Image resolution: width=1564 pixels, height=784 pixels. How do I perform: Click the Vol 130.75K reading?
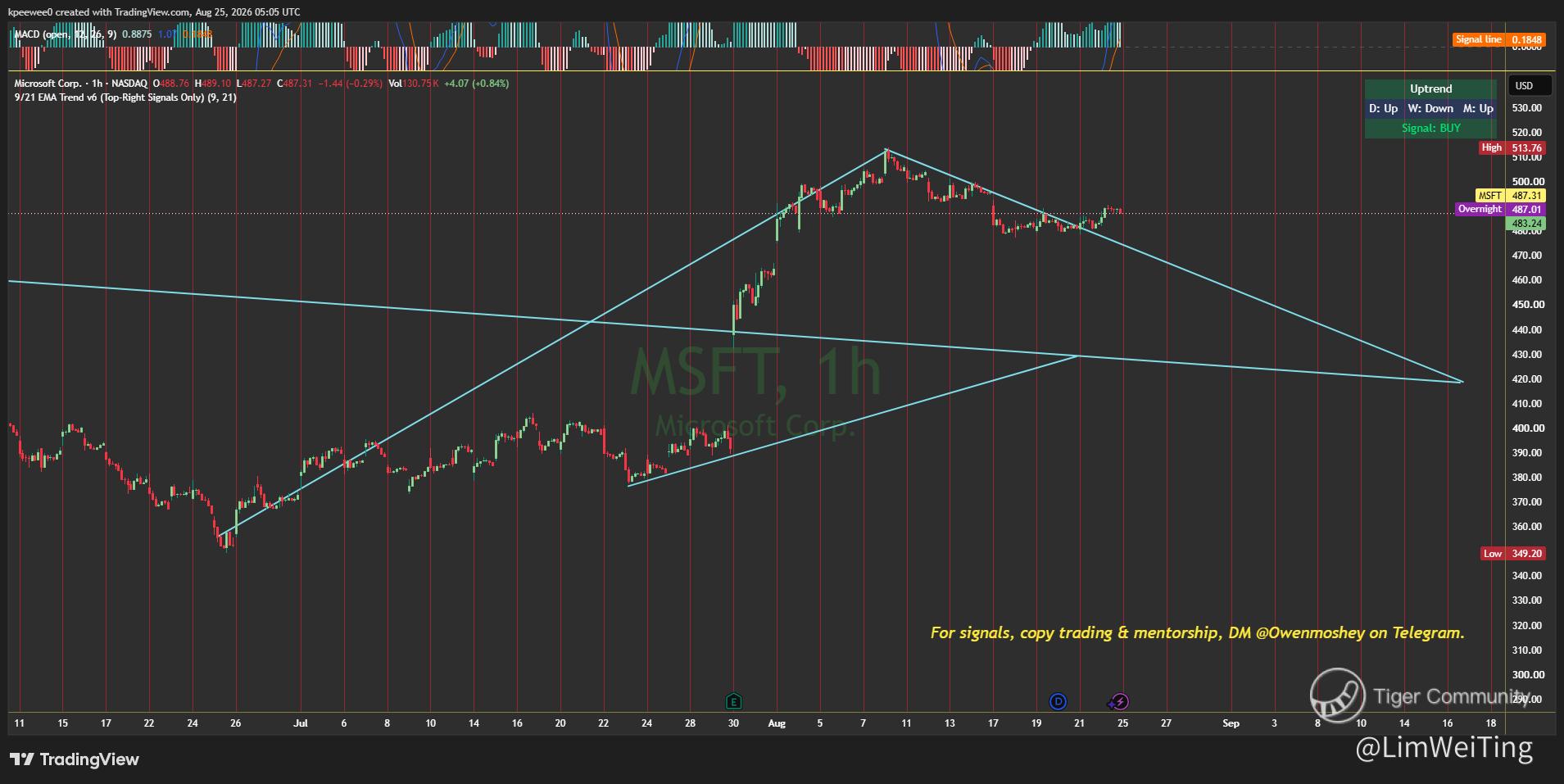point(414,84)
